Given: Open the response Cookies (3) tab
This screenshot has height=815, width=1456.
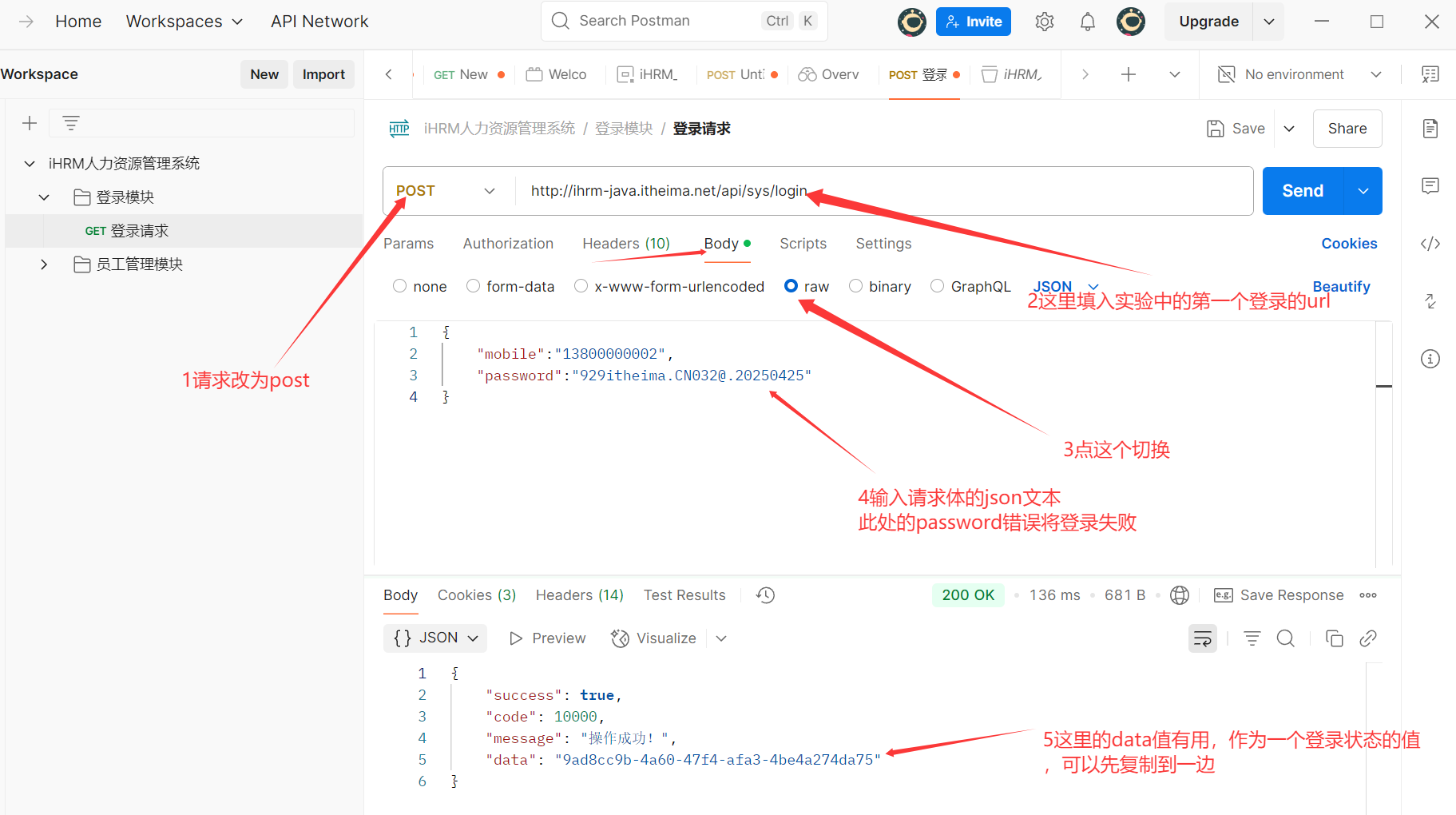Looking at the screenshot, I should point(477,595).
